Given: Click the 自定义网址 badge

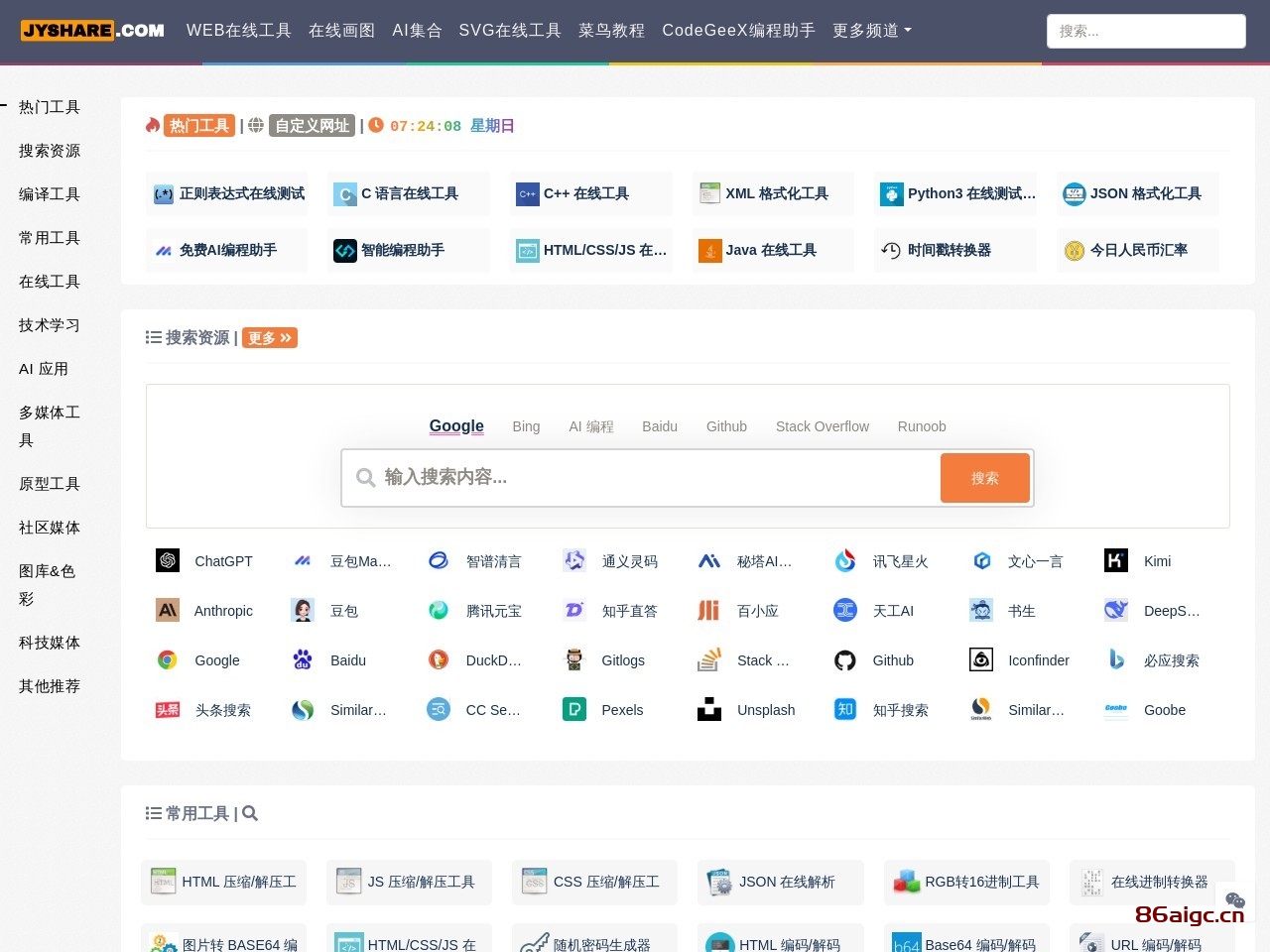Looking at the screenshot, I should pos(312,126).
